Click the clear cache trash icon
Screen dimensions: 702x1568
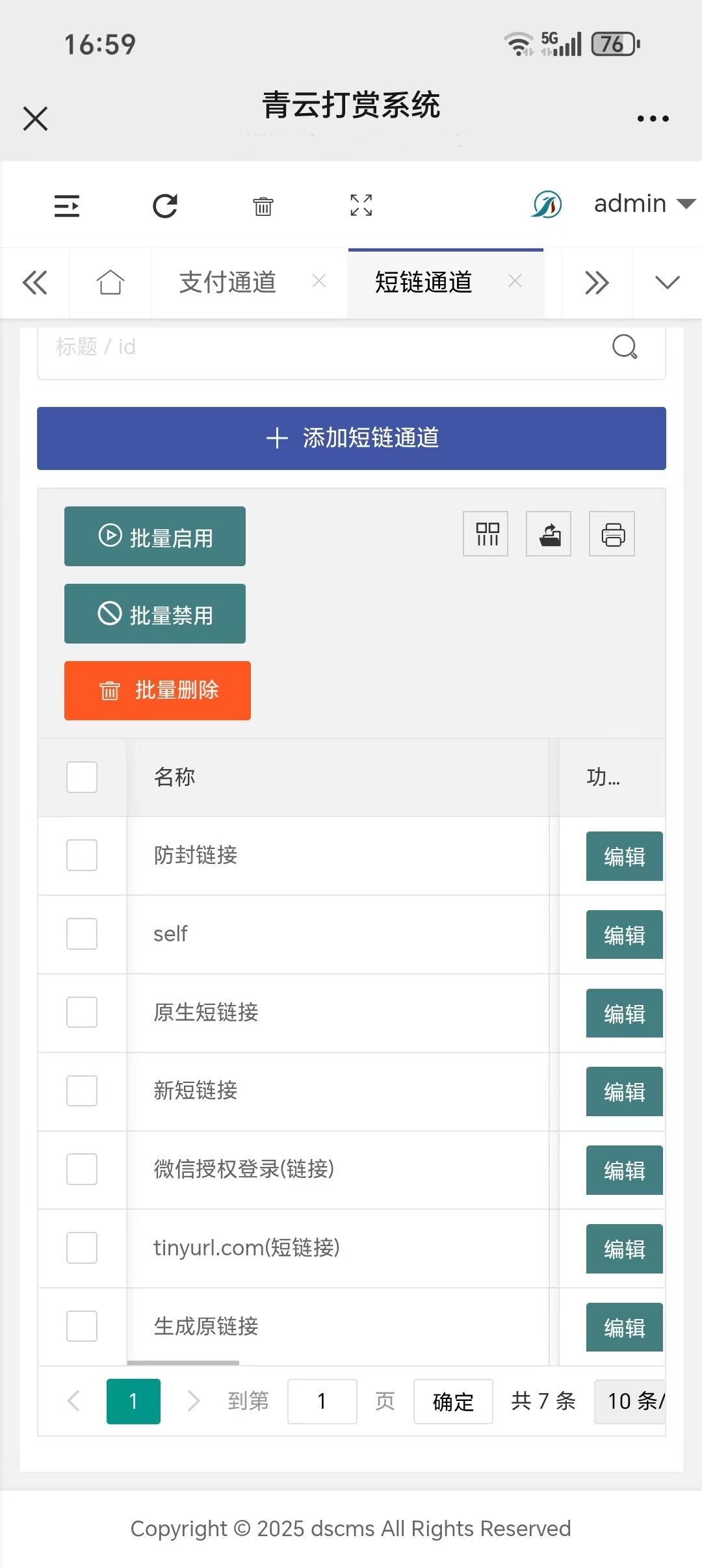[263, 206]
